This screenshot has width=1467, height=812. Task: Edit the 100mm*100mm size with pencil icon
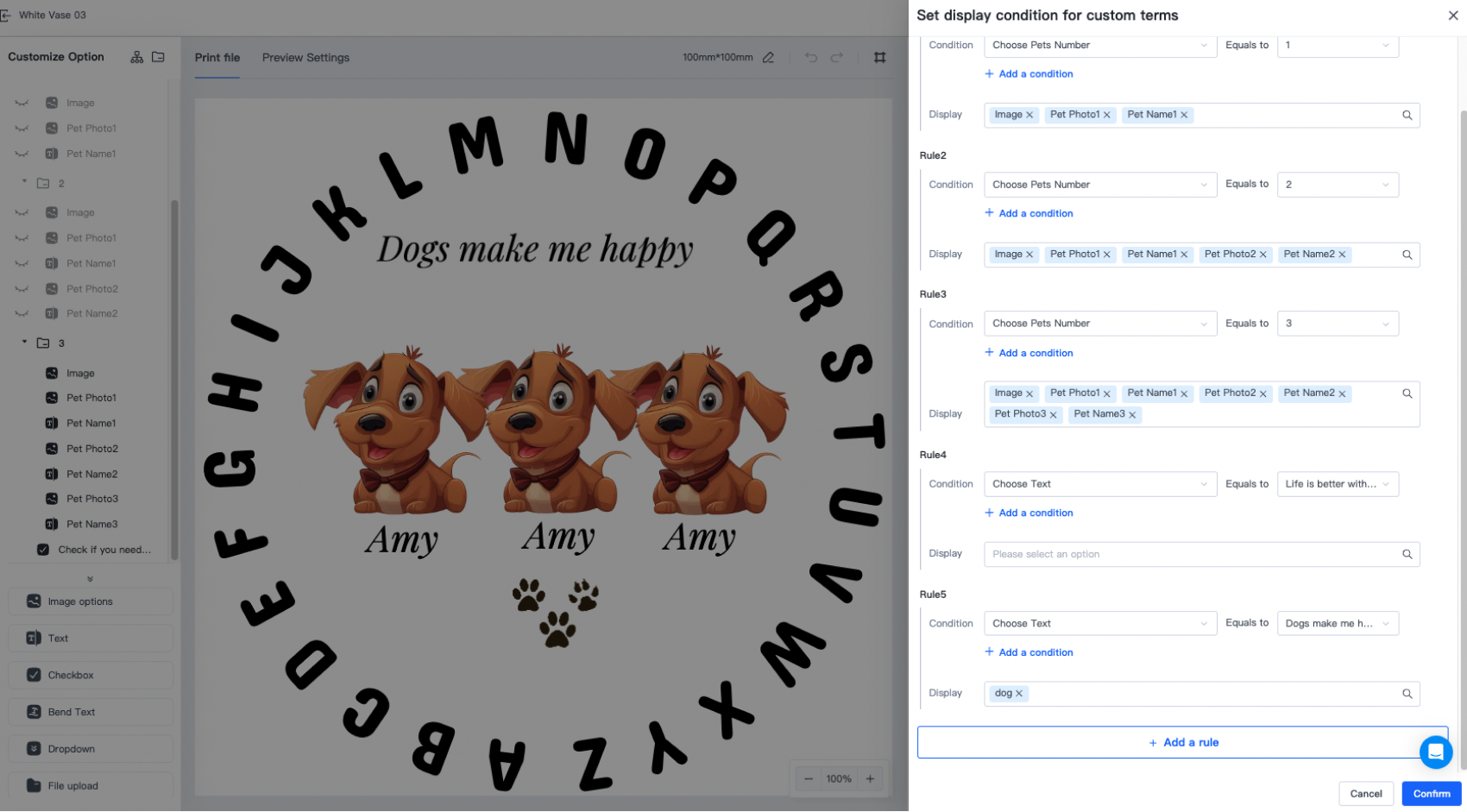[768, 58]
